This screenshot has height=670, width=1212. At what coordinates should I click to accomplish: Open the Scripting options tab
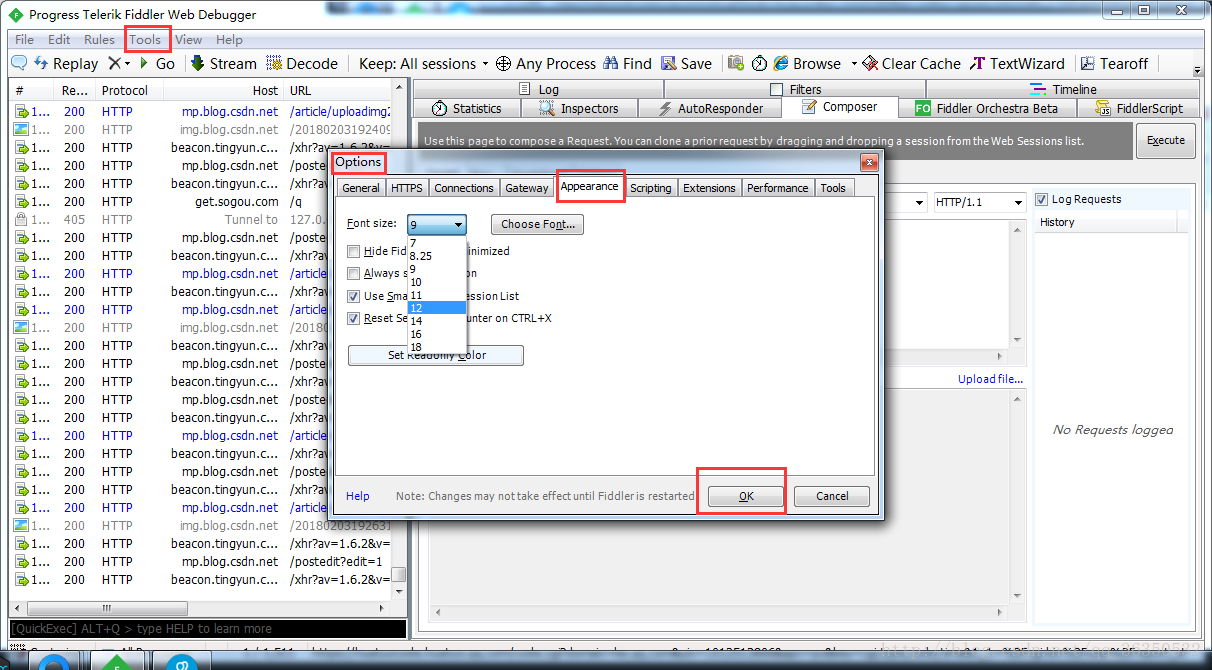(x=651, y=188)
